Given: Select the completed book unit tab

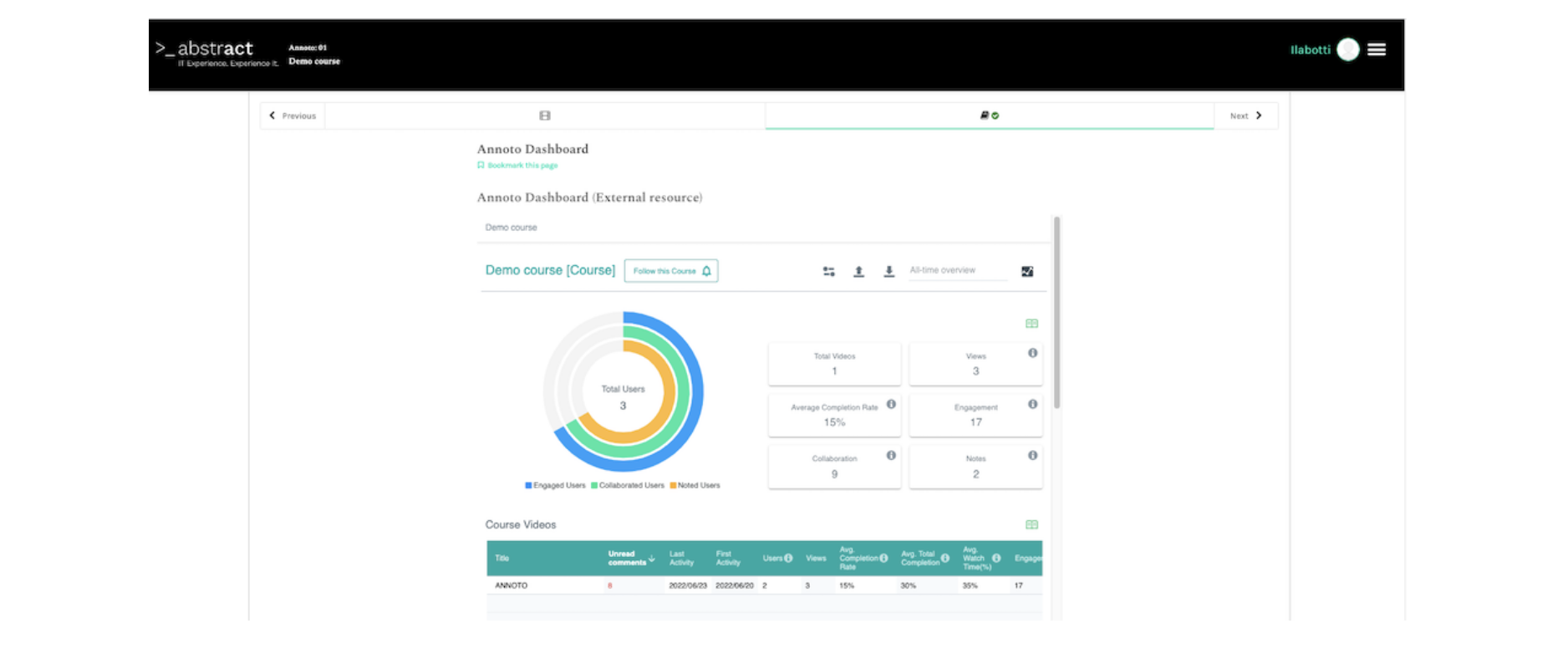Looking at the screenshot, I should [990, 115].
